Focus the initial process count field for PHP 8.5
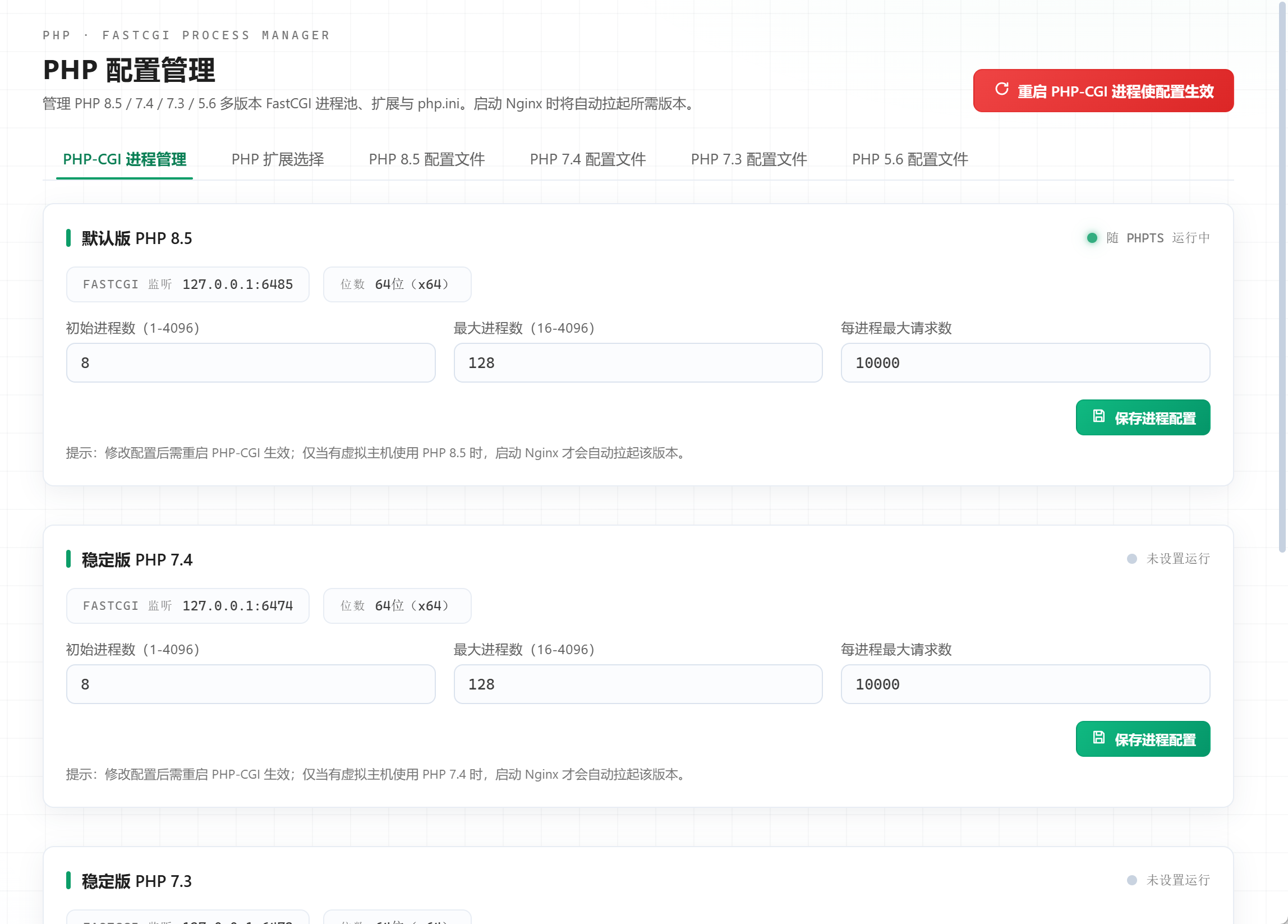Viewport: 1288px width, 924px height. click(250, 363)
